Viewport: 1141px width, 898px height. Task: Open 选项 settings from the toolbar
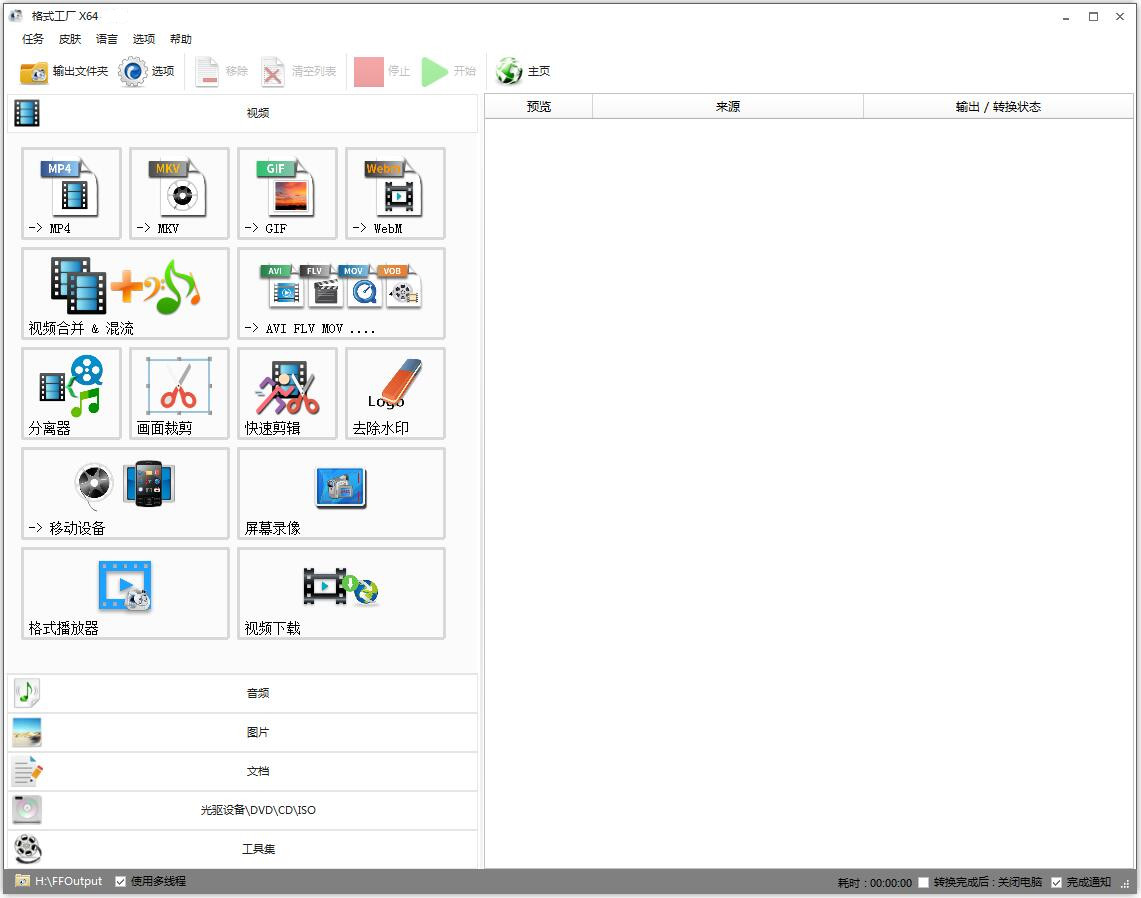[146, 71]
